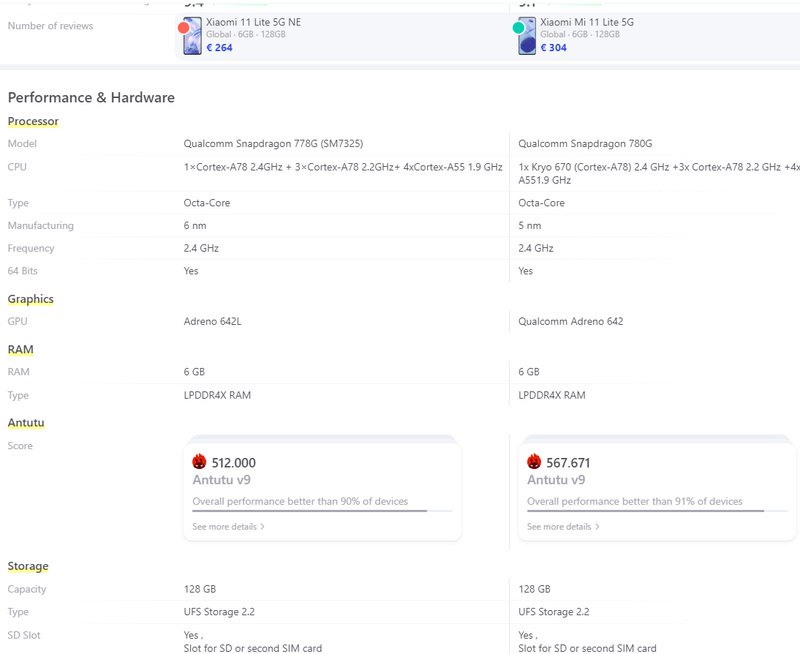Click the '64 Bits' row label

(22, 271)
